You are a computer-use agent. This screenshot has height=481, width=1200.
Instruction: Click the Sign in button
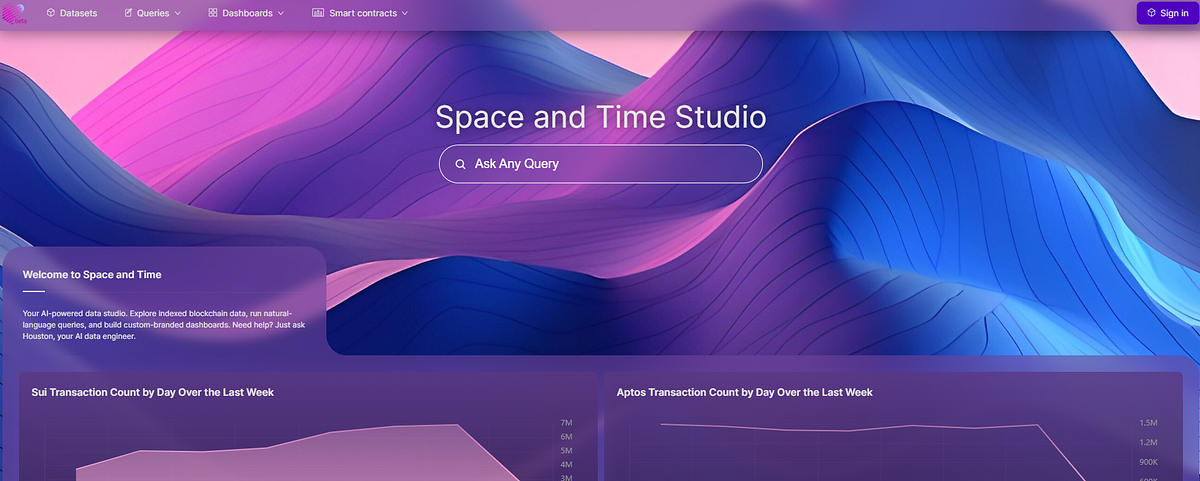1166,13
